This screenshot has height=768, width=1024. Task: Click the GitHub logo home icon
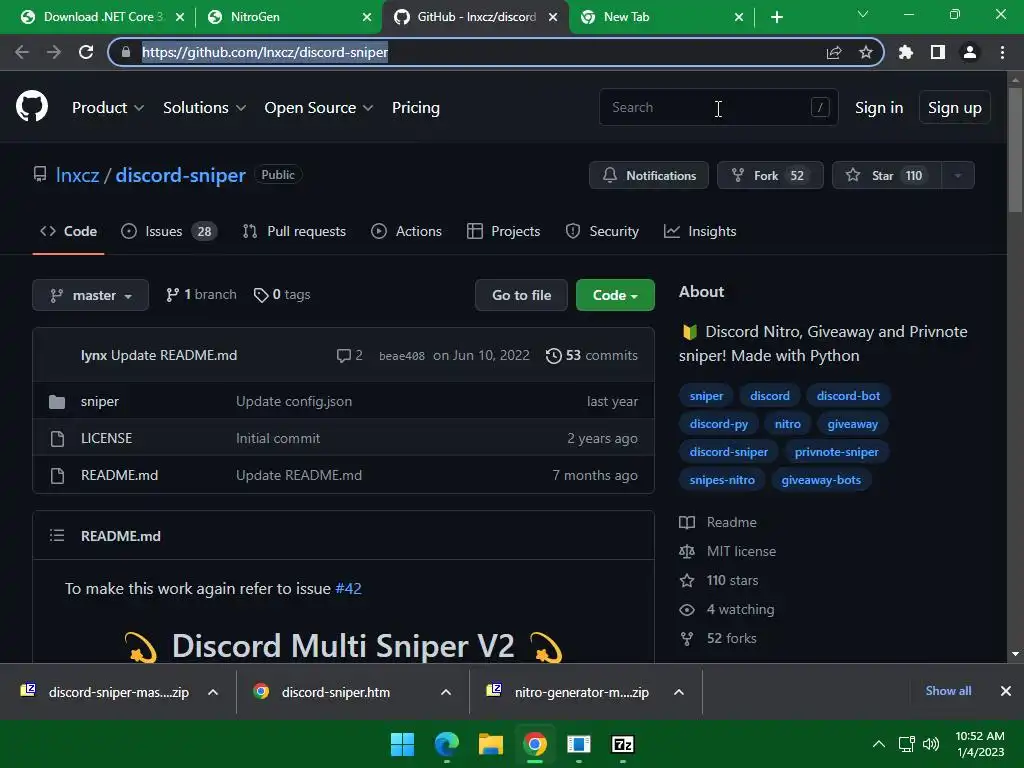tap(32, 106)
